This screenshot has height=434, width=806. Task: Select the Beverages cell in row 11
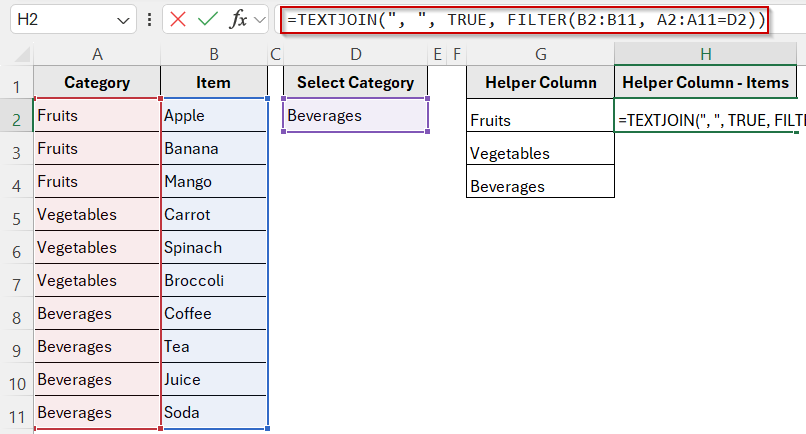coord(97,412)
